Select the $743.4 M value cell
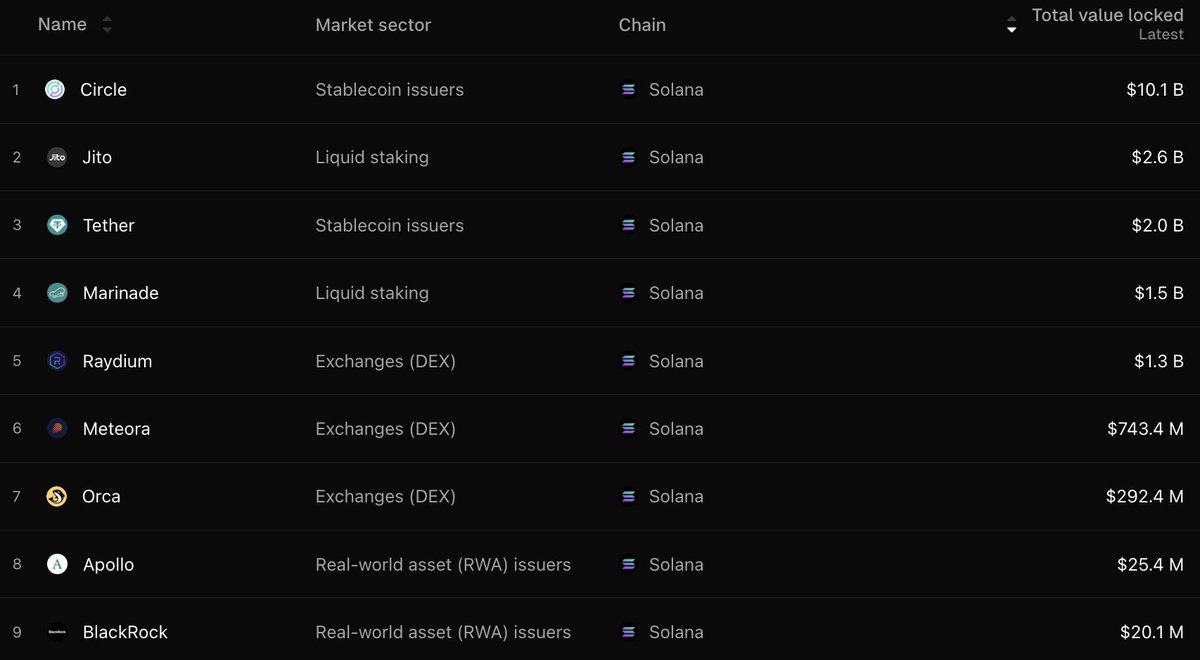Viewport: 1200px width, 660px height. pos(1145,429)
